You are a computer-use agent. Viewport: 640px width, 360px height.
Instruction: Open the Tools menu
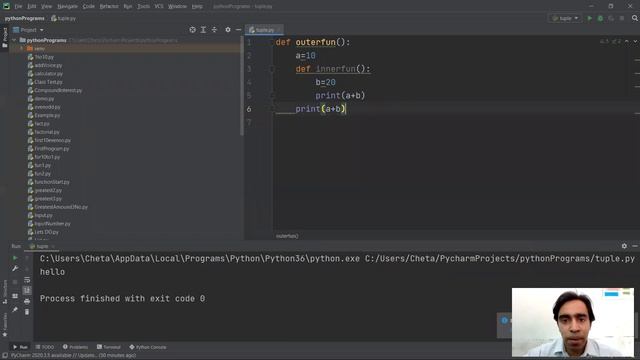click(x=143, y=7)
